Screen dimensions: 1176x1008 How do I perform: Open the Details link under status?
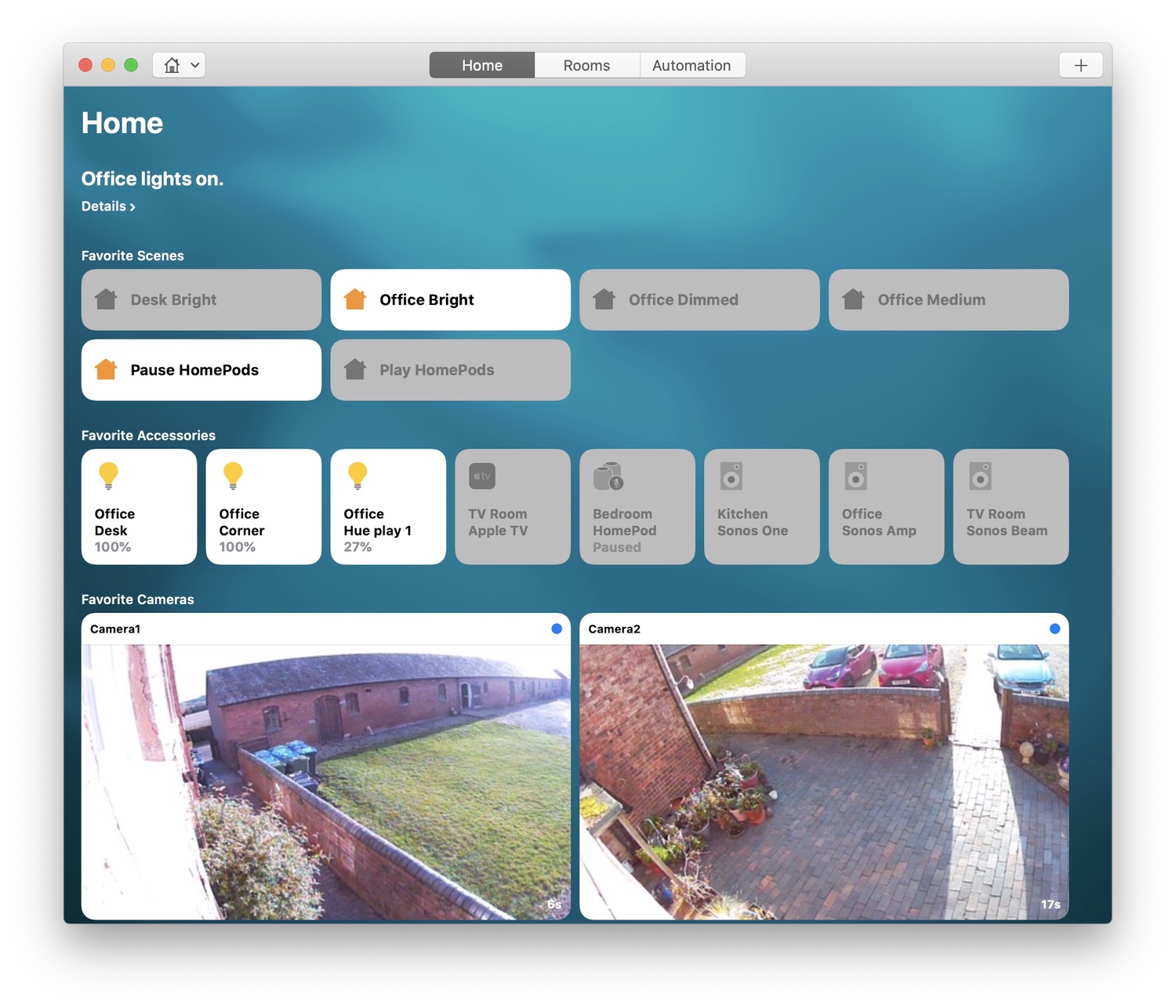[108, 206]
